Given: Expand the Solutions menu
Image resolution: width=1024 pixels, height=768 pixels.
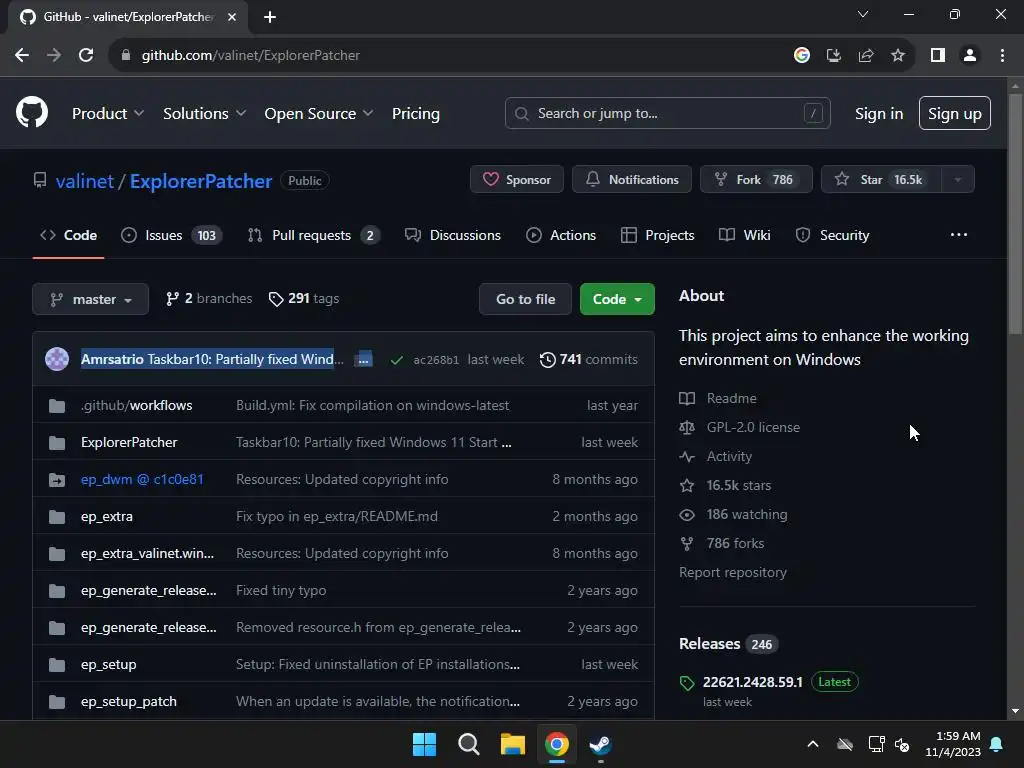Looking at the screenshot, I should (204, 113).
